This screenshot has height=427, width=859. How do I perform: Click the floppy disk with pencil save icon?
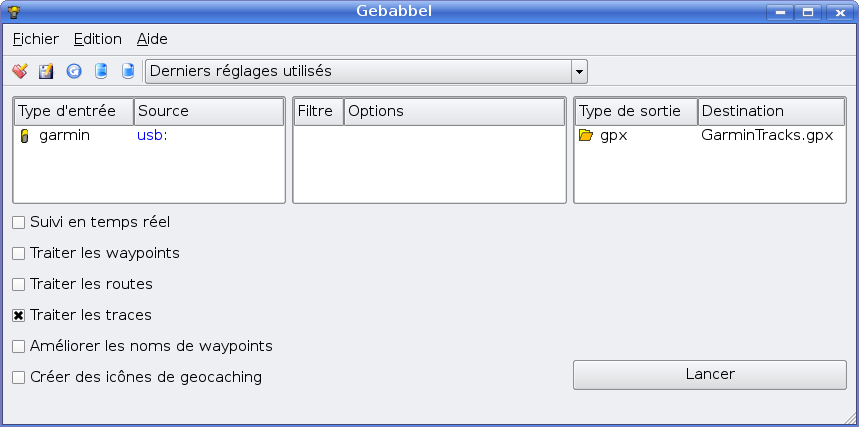[46, 71]
